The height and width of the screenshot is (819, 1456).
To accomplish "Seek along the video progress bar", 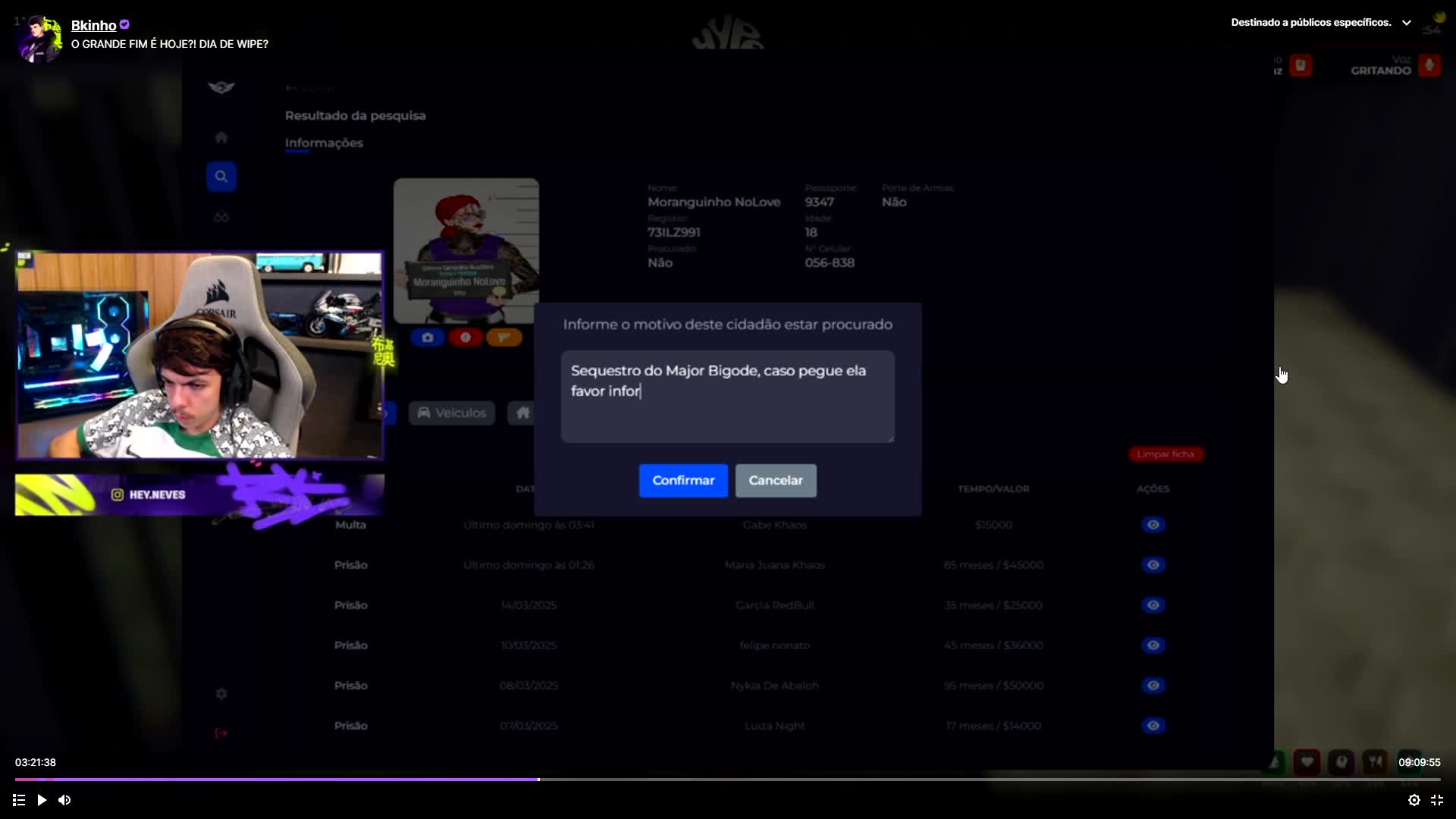I will (728, 780).
